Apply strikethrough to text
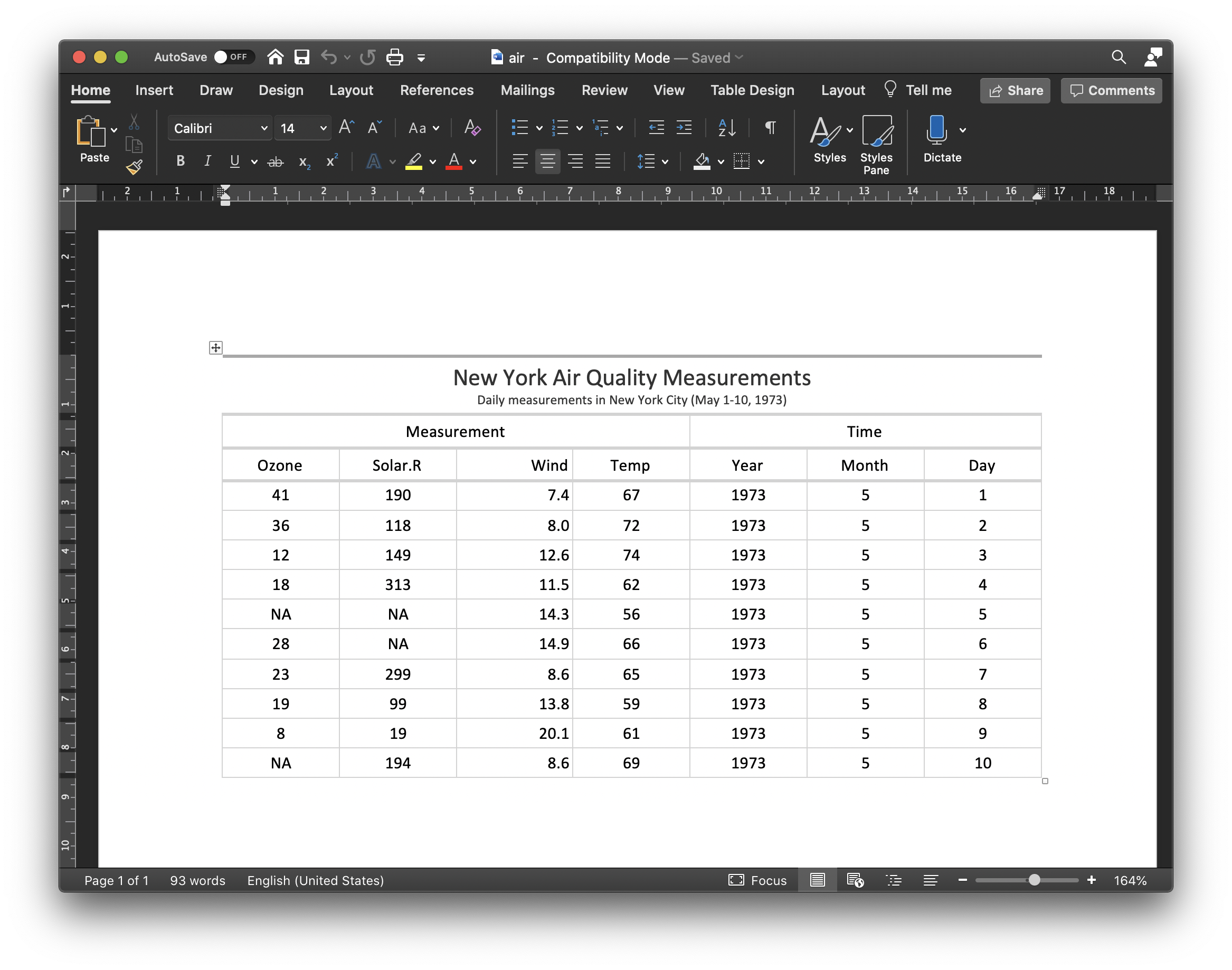This screenshot has height=970, width=1232. coord(276,161)
